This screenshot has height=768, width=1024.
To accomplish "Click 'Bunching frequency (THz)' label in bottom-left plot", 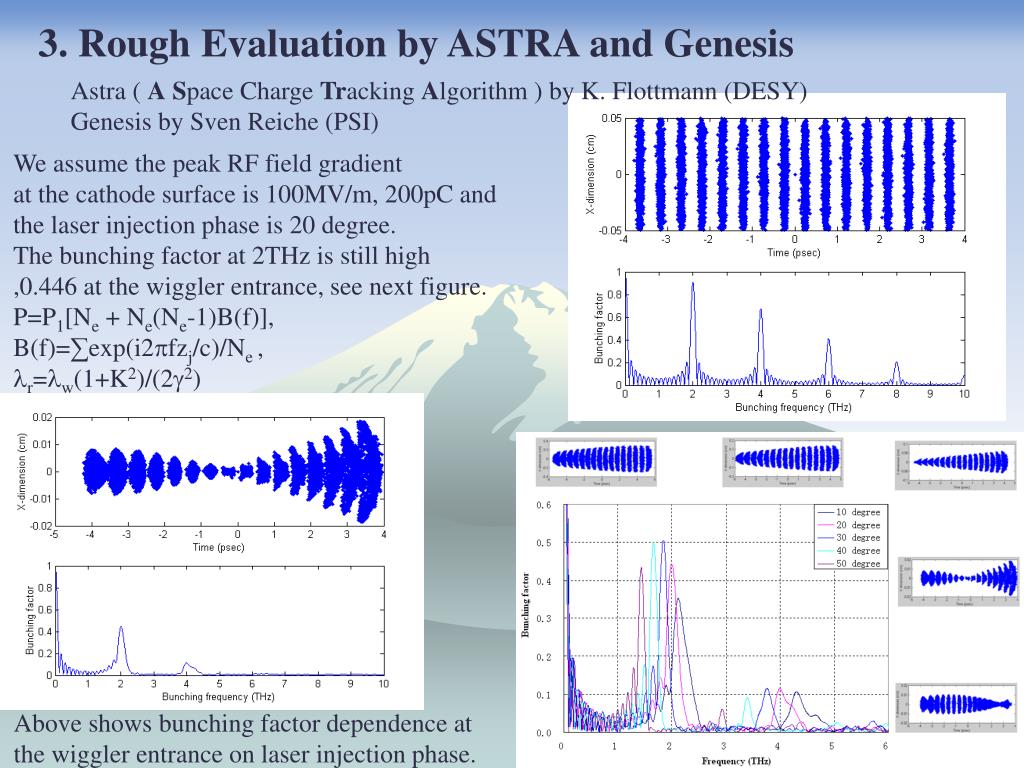I will (x=218, y=697).
